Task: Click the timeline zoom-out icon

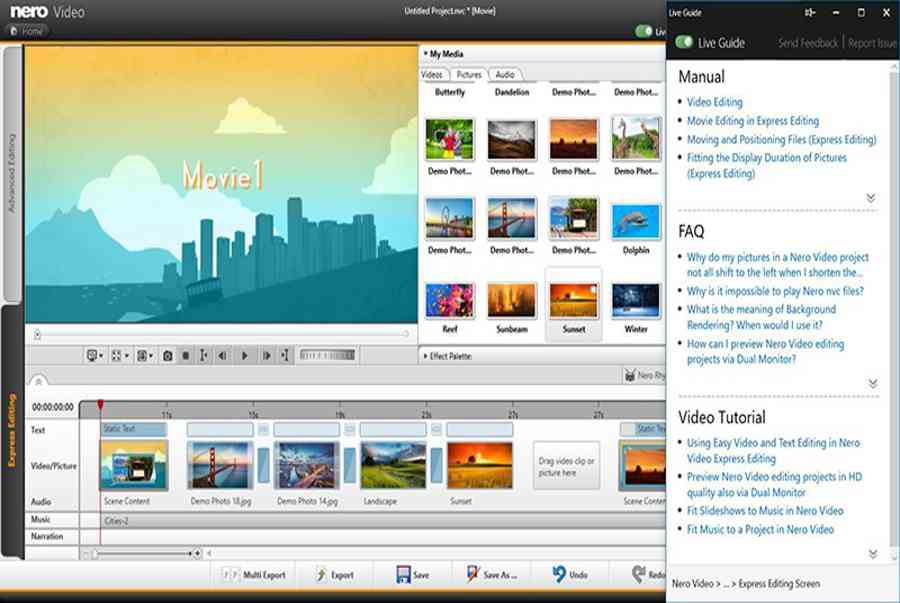Action: click(86, 554)
